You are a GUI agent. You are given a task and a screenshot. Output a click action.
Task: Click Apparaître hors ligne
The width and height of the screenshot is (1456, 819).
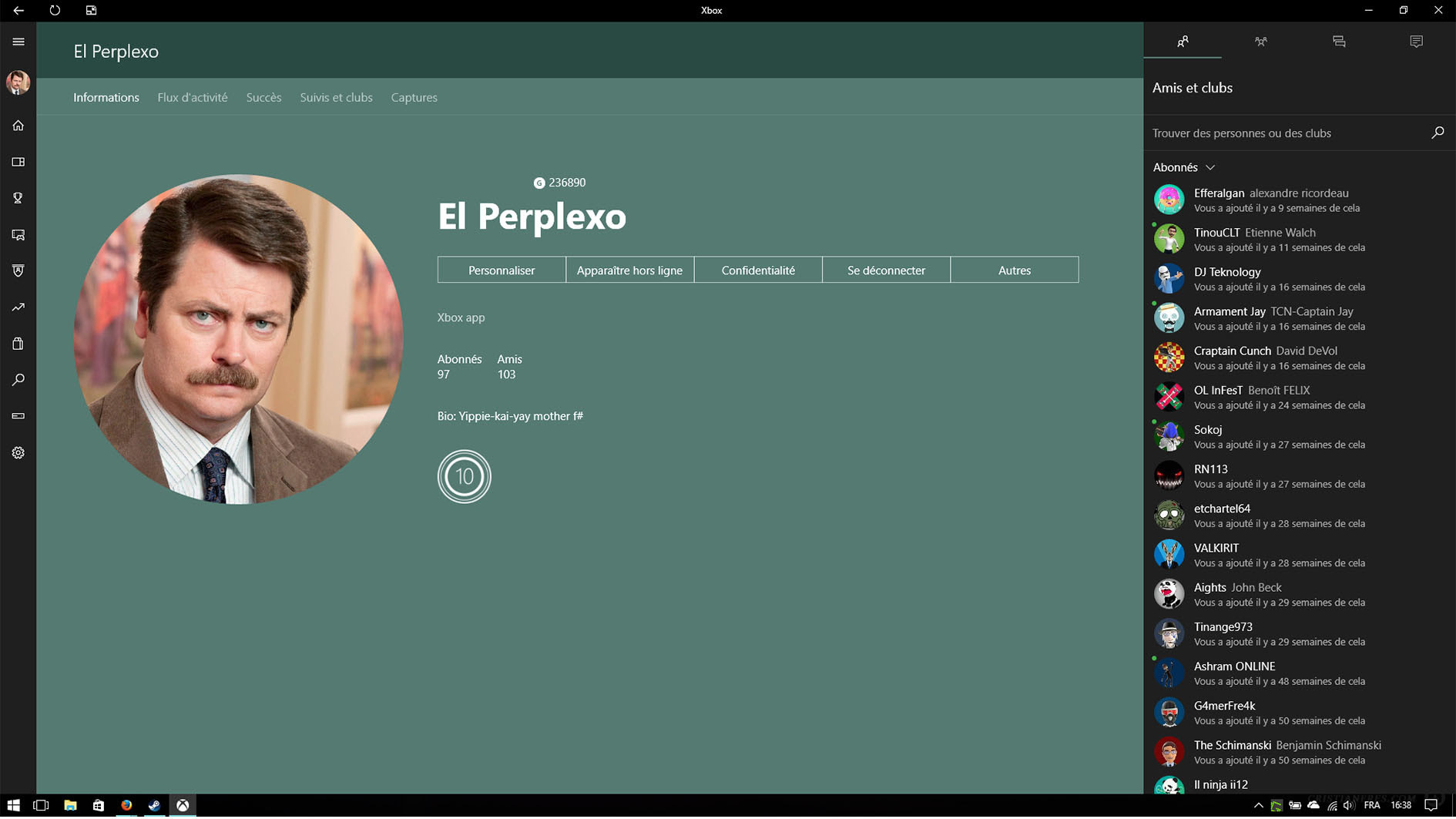pyautogui.click(x=629, y=270)
